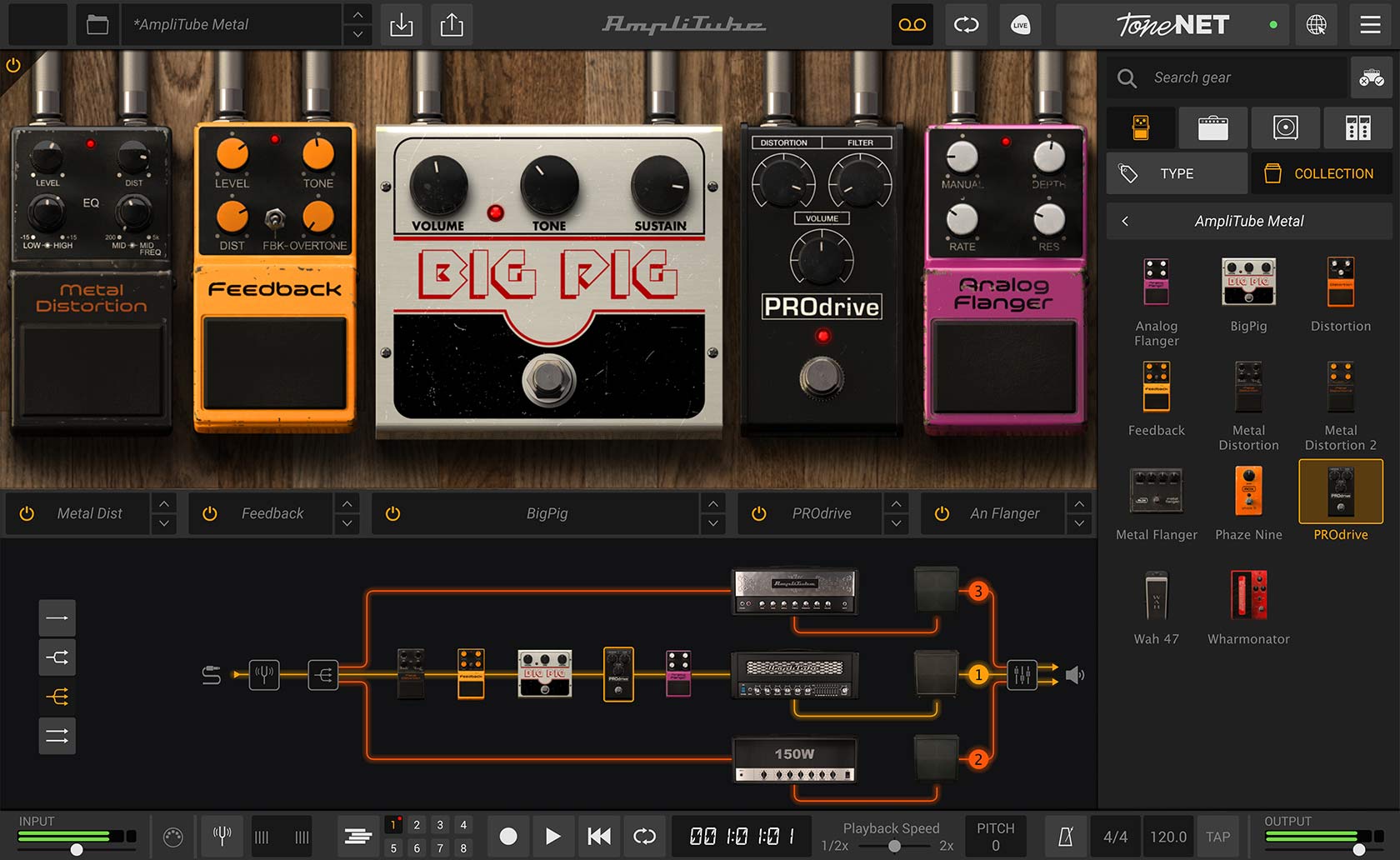Click the round input routing icon near INPUT
The width and height of the screenshot is (1400, 860).
point(172,837)
